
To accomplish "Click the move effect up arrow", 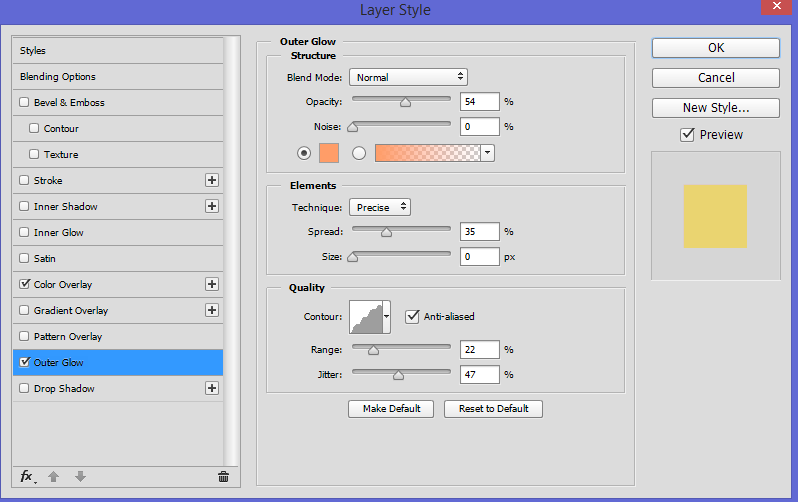I will coord(54,476).
